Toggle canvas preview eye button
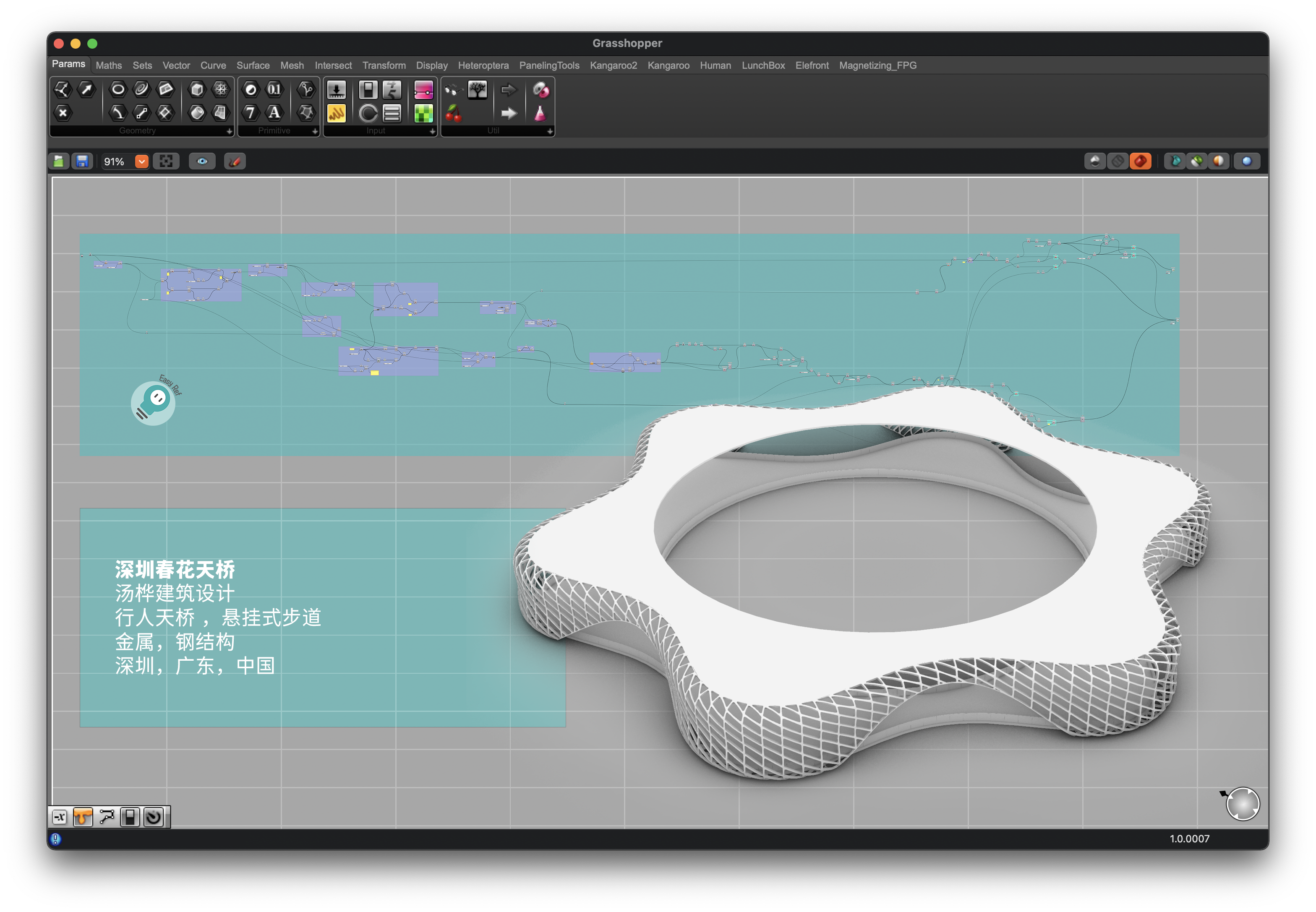Image resolution: width=1316 pixels, height=912 pixels. (x=202, y=162)
